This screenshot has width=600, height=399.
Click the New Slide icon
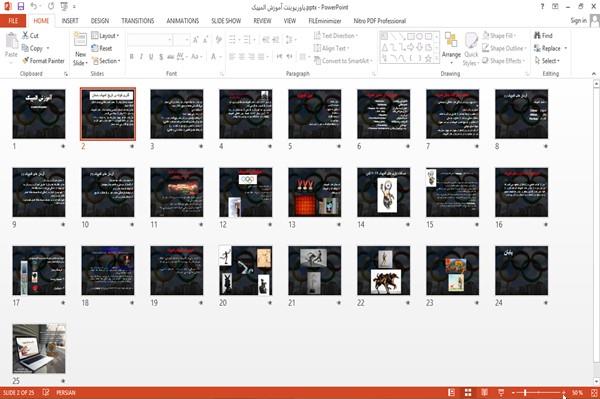coord(80,40)
